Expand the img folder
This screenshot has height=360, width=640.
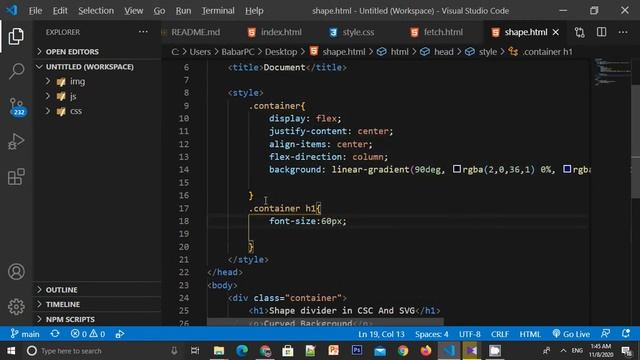77,82
